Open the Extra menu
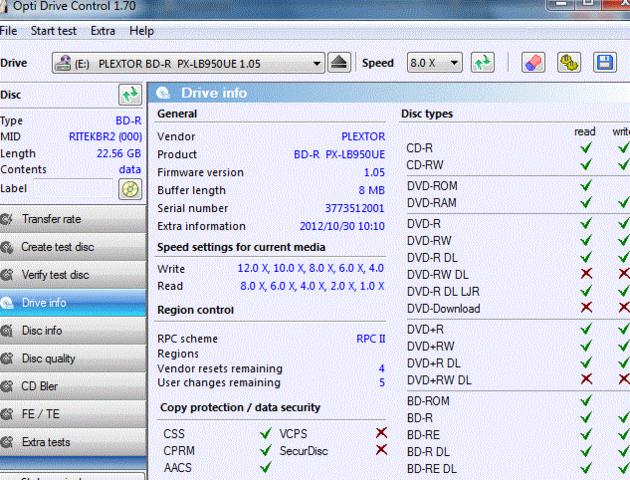Image resolution: width=630 pixels, height=480 pixels. coord(103,31)
